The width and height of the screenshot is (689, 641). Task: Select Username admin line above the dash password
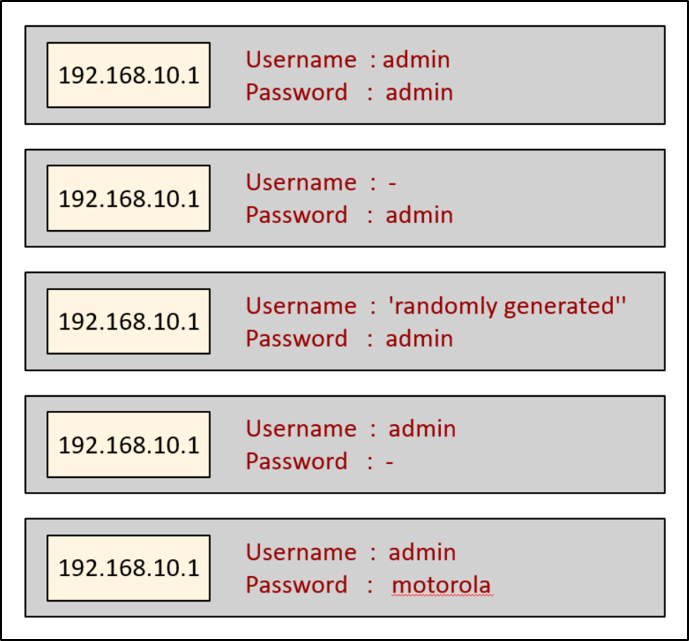coord(350,429)
